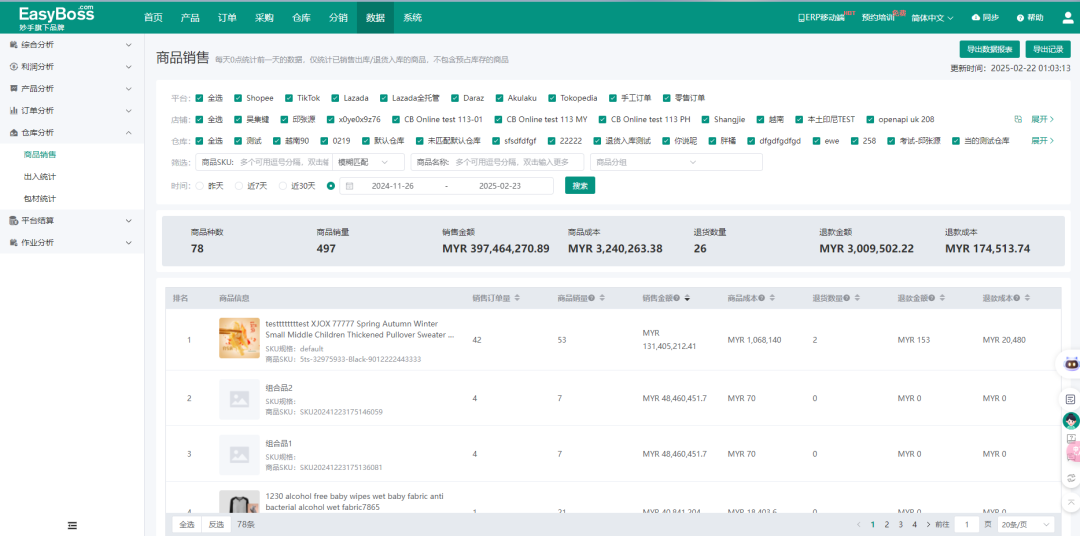Open the 系统 top menu
The width and height of the screenshot is (1080, 536).
pyautogui.click(x=413, y=18)
